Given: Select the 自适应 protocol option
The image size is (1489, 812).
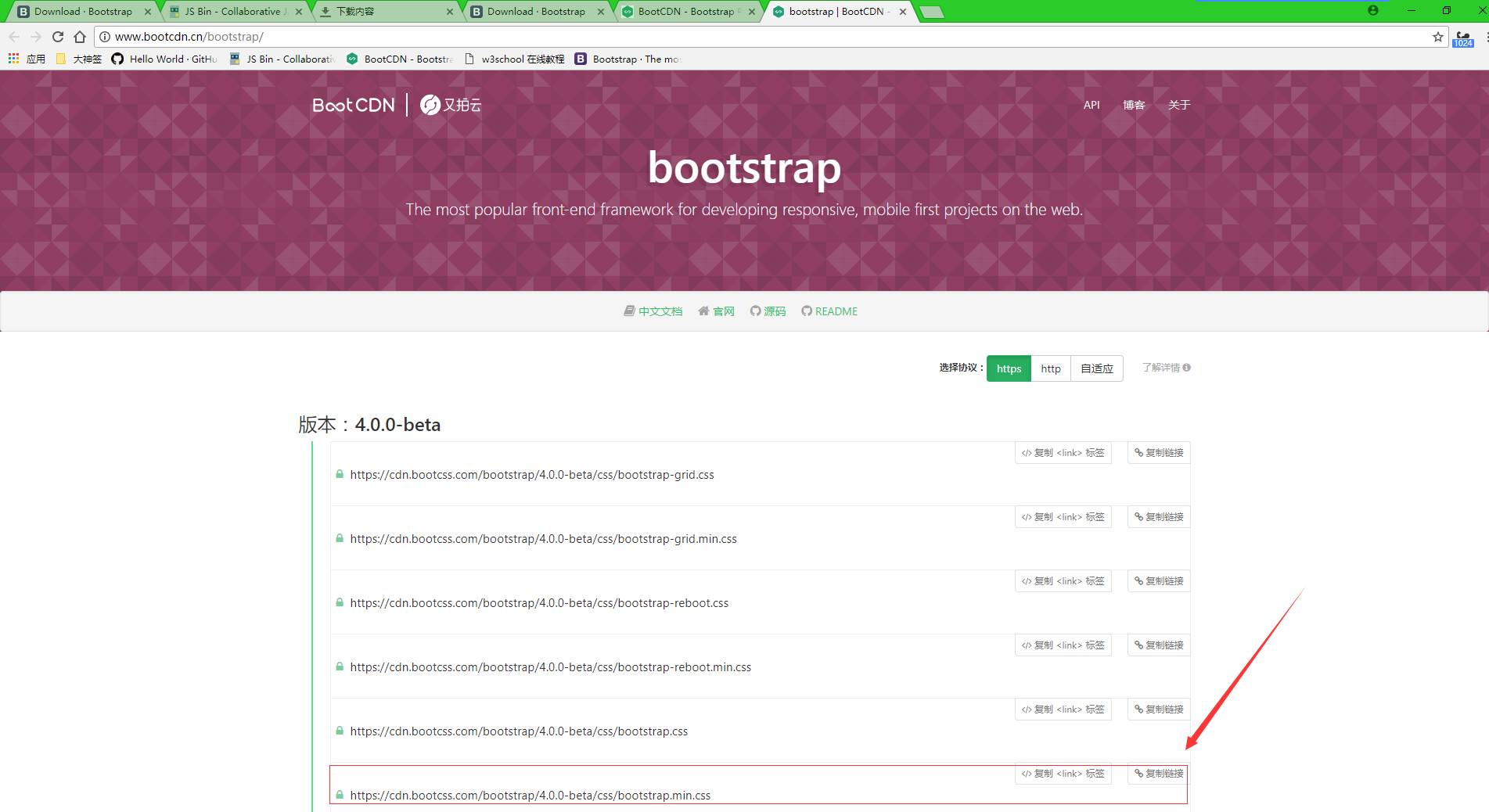Looking at the screenshot, I should (x=1097, y=368).
